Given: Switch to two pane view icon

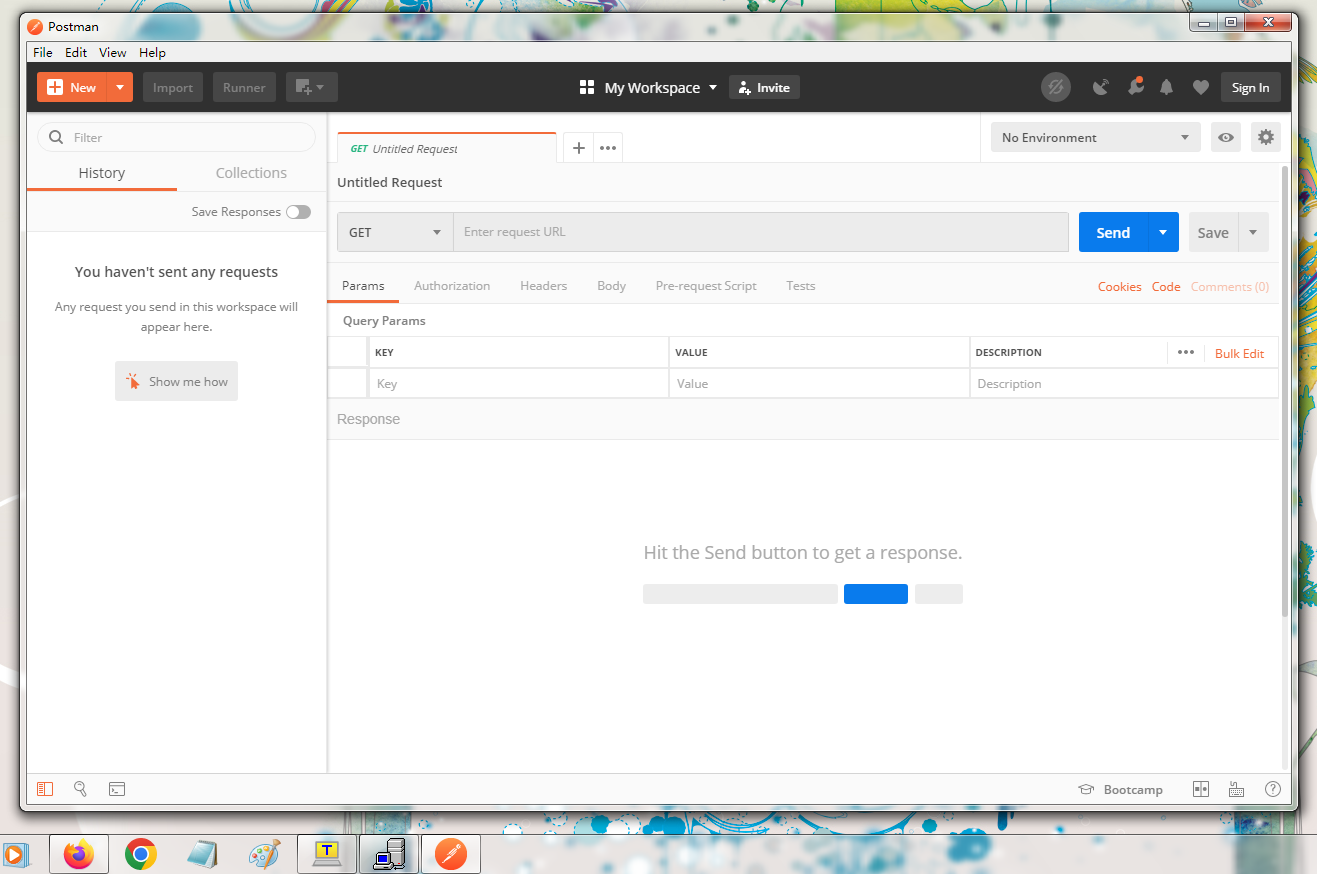Looking at the screenshot, I should point(1201,789).
